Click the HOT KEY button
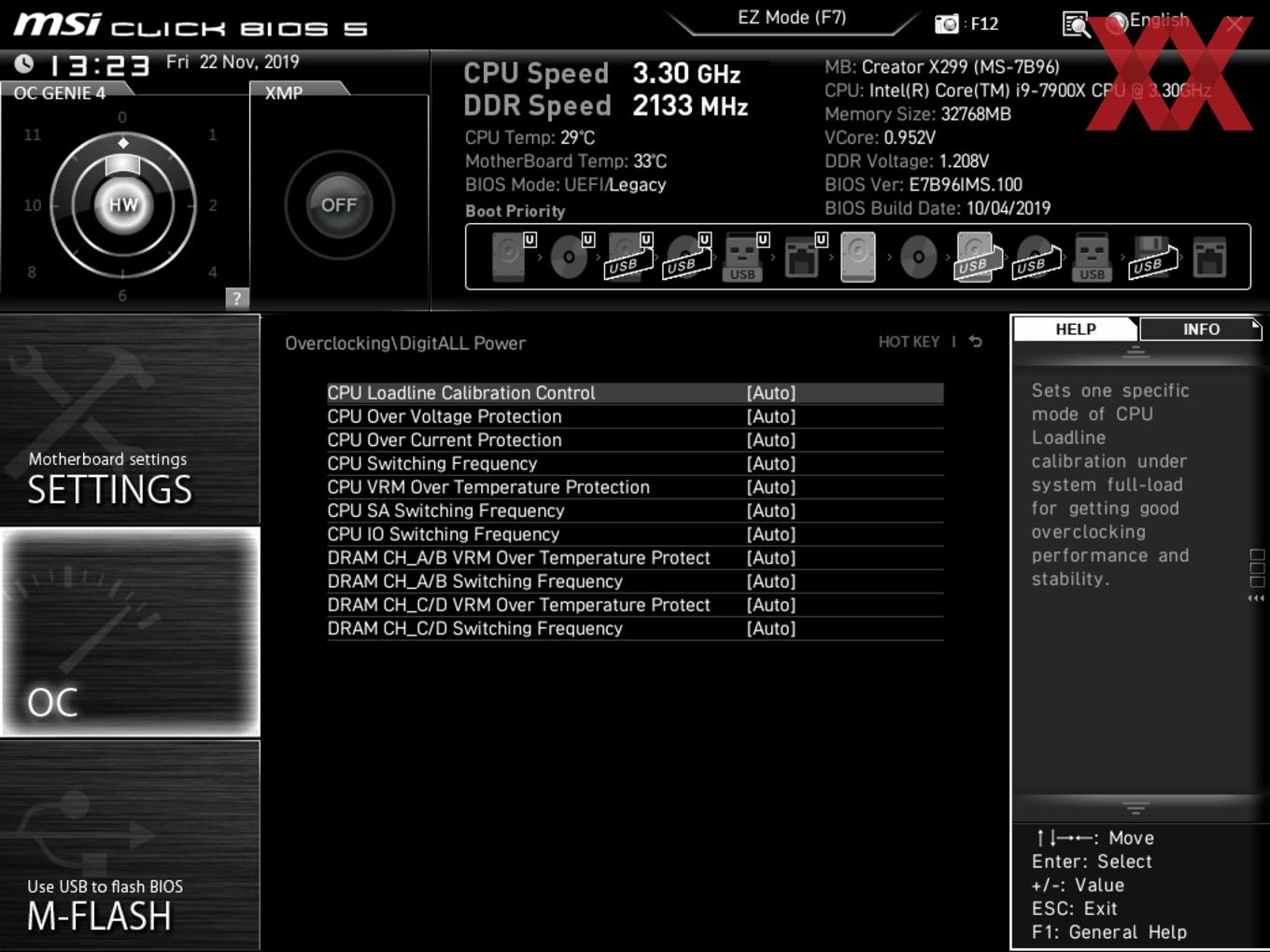Screen dimensions: 1270x952 tap(909, 342)
